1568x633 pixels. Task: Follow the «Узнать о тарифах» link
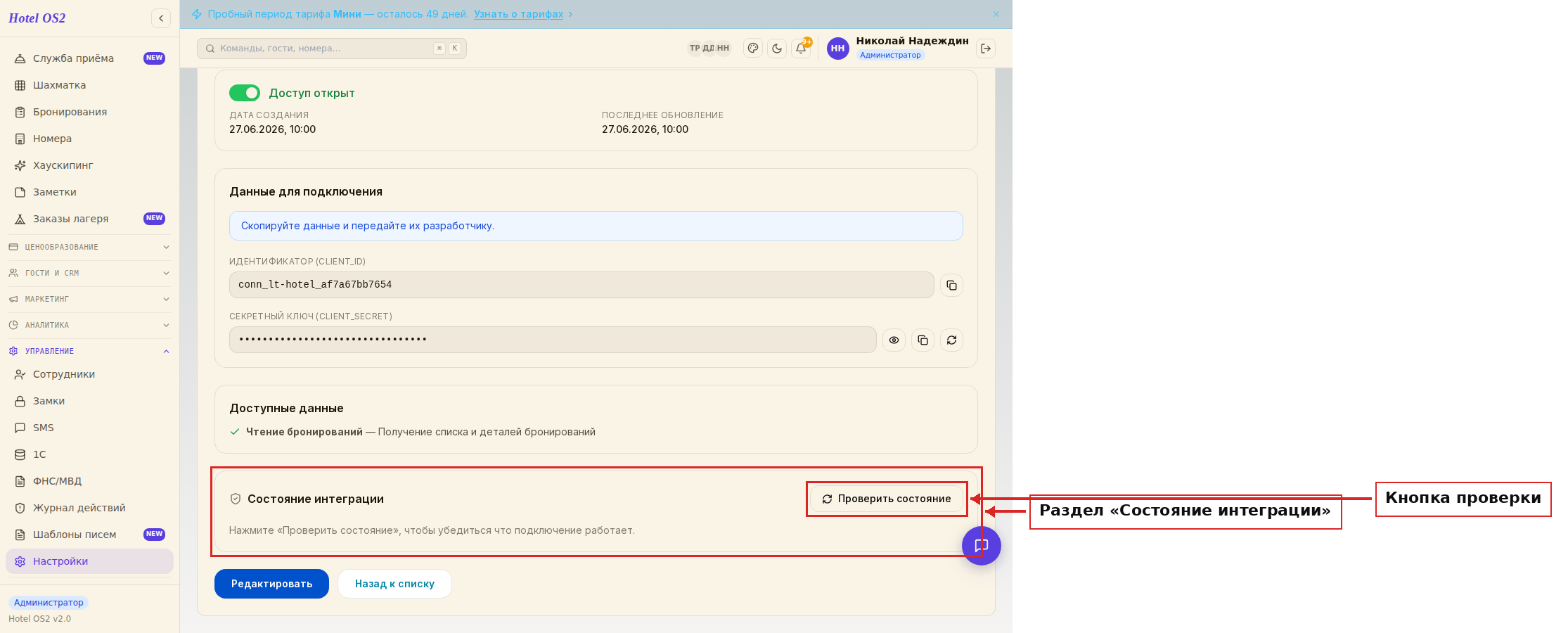(x=518, y=14)
